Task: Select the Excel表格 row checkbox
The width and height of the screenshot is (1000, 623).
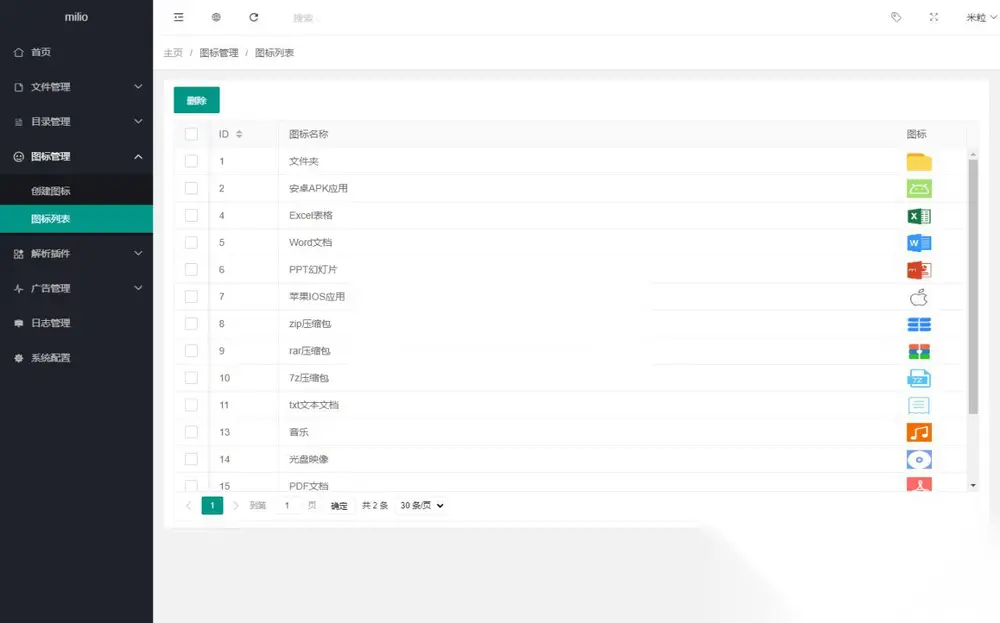Action: pos(191,216)
